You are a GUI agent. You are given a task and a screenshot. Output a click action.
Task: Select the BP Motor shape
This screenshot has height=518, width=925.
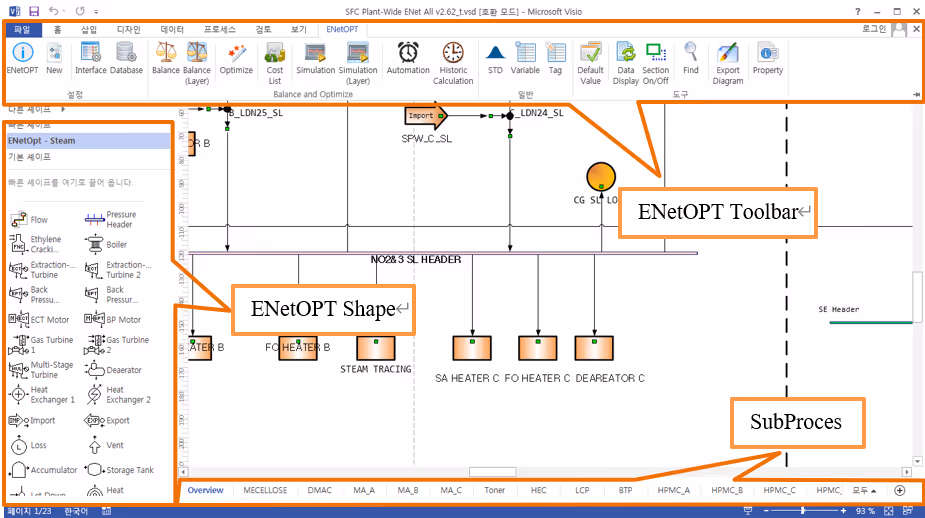[113, 319]
